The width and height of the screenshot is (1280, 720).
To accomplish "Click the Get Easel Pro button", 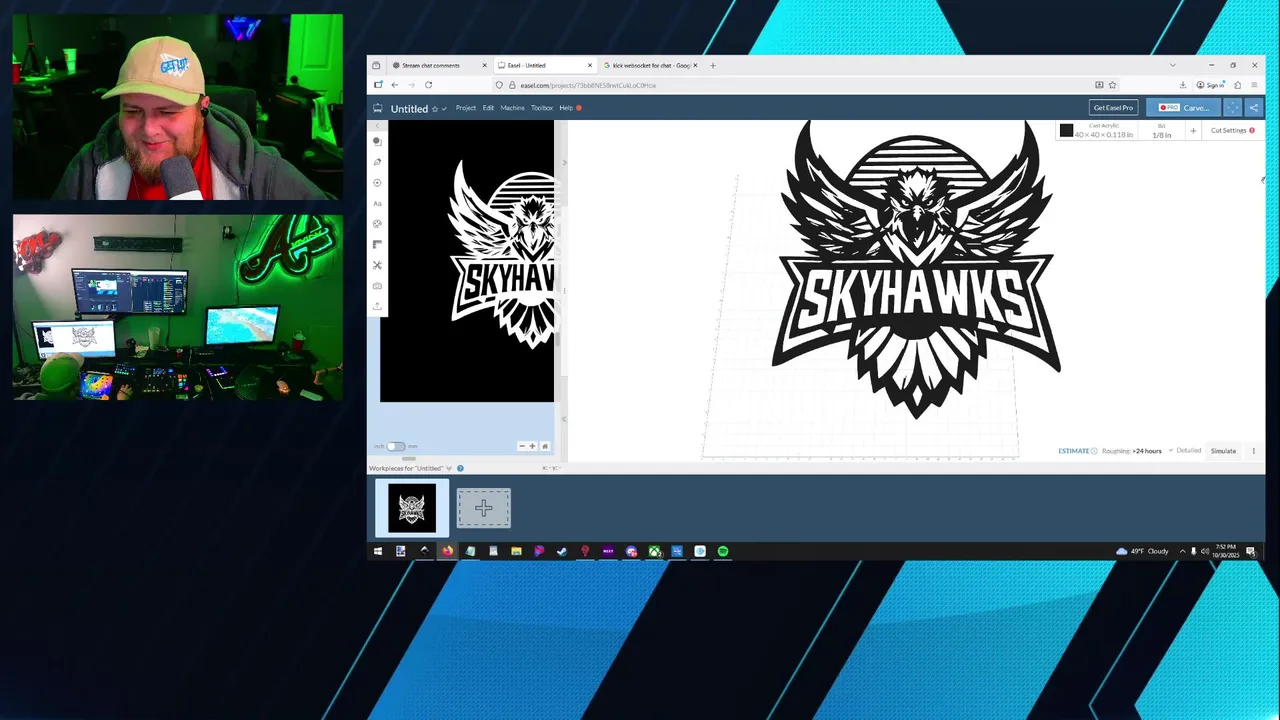I will [1113, 108].
